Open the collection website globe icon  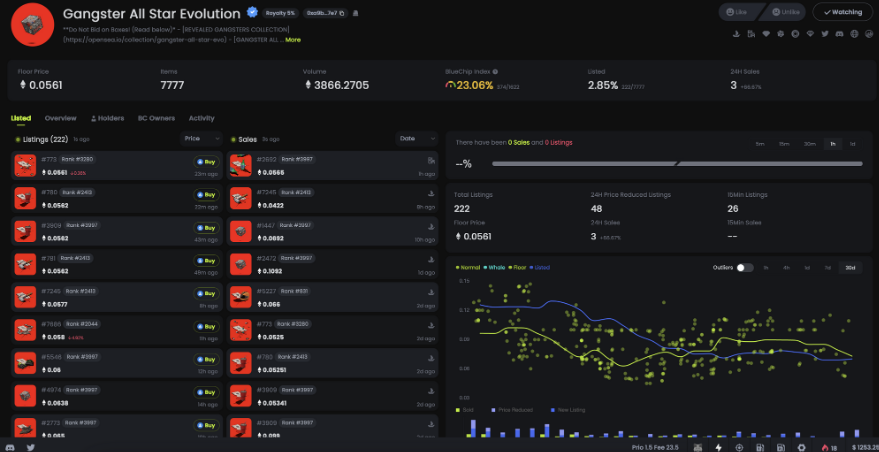point(854,34)
